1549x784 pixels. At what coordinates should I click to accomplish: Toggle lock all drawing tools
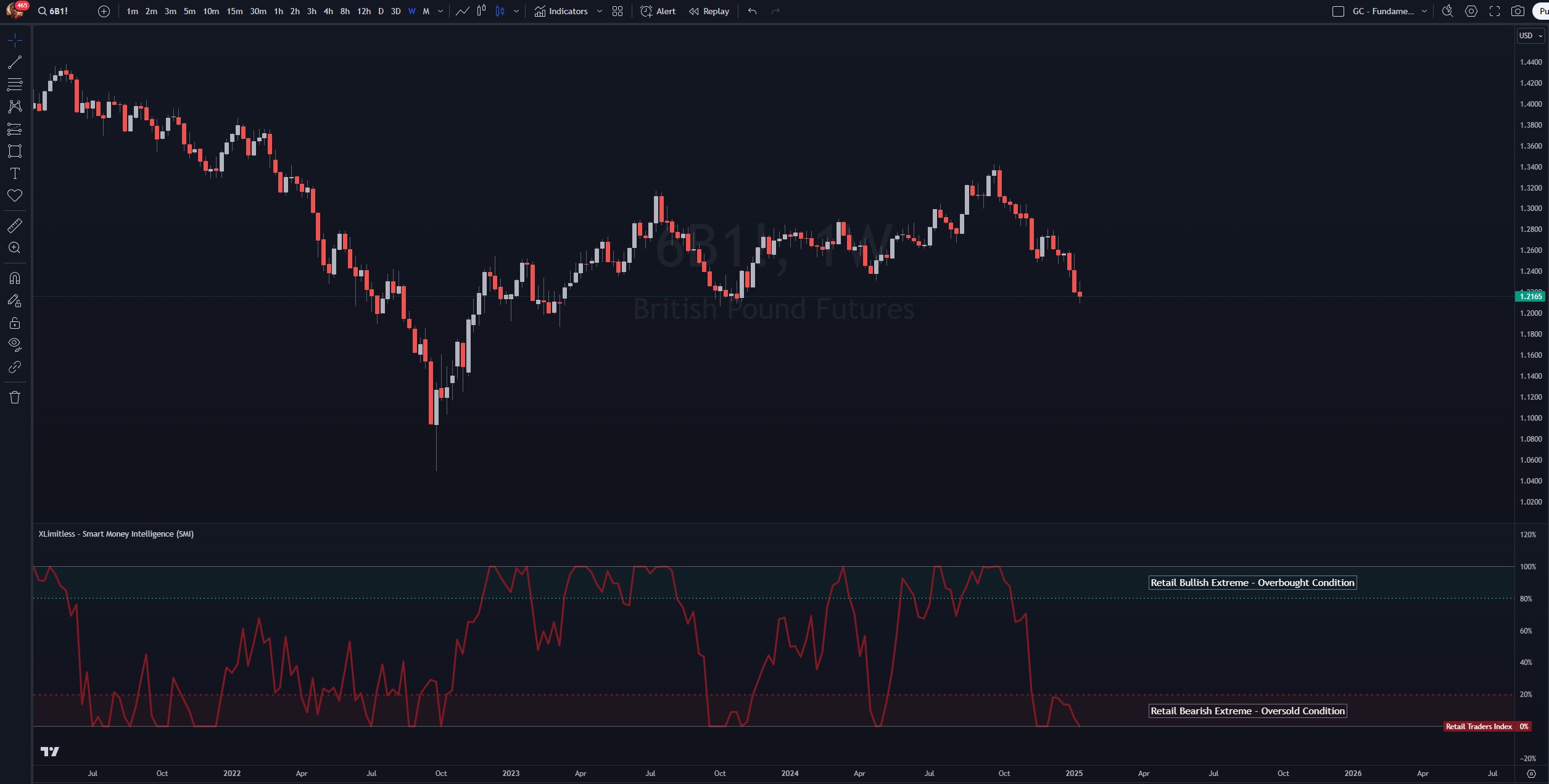click(x=15, y=323)
